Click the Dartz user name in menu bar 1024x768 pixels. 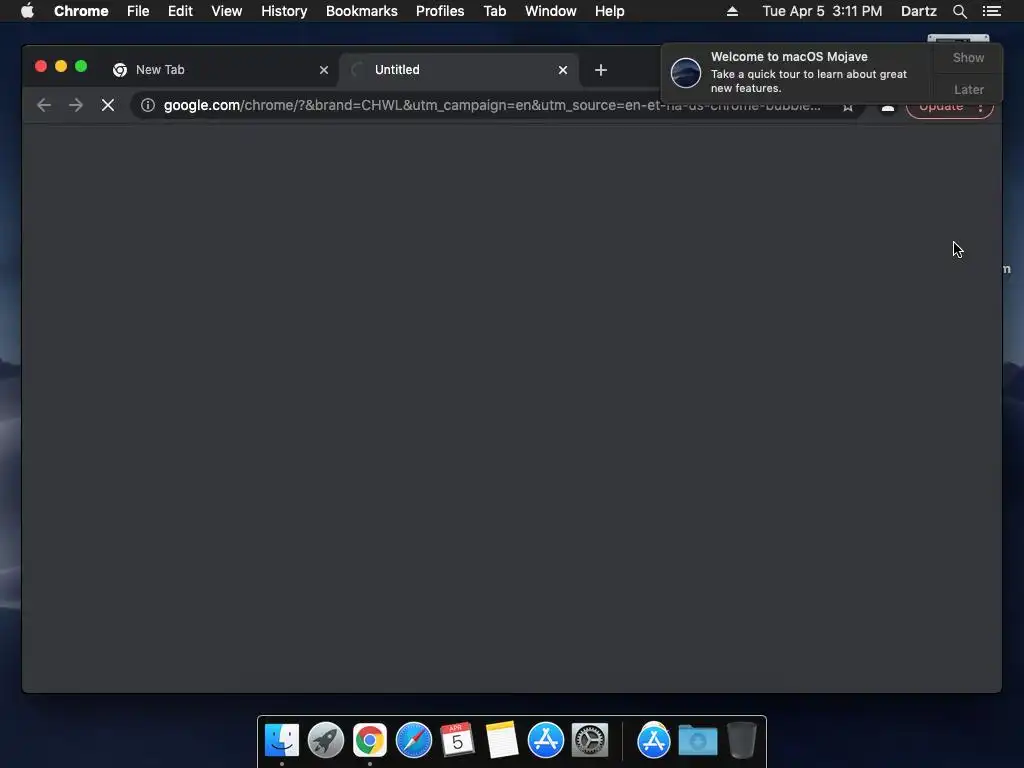[x=918, y=11]
